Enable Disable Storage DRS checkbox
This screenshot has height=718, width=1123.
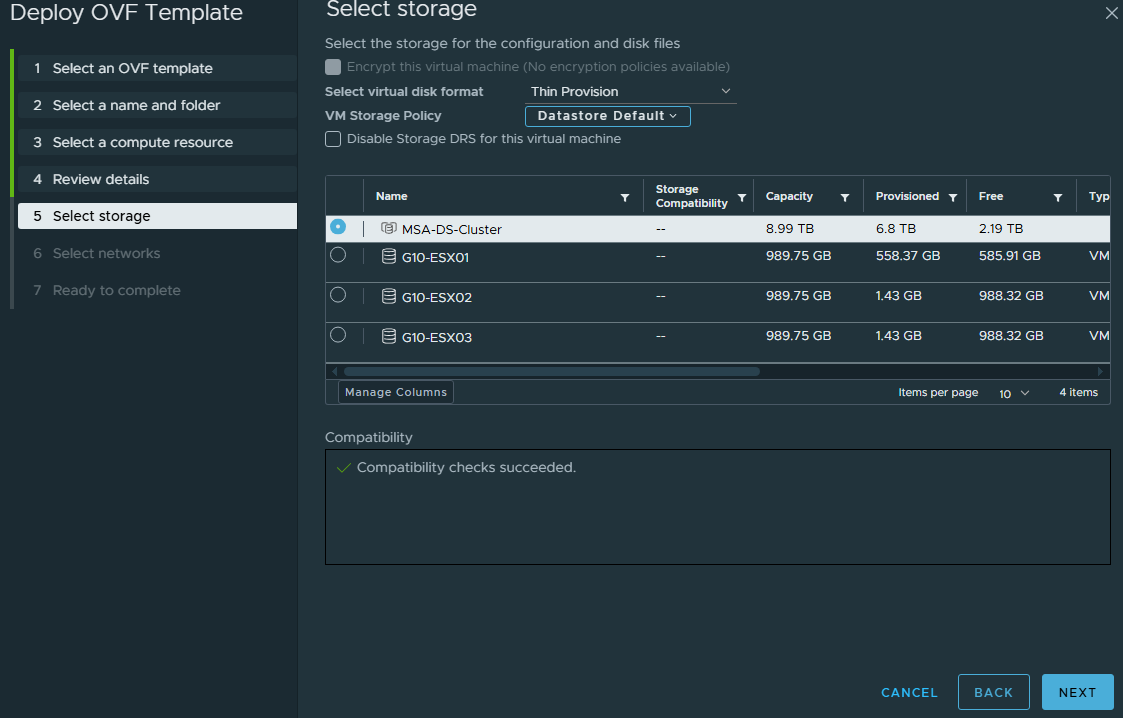[333, 139]
